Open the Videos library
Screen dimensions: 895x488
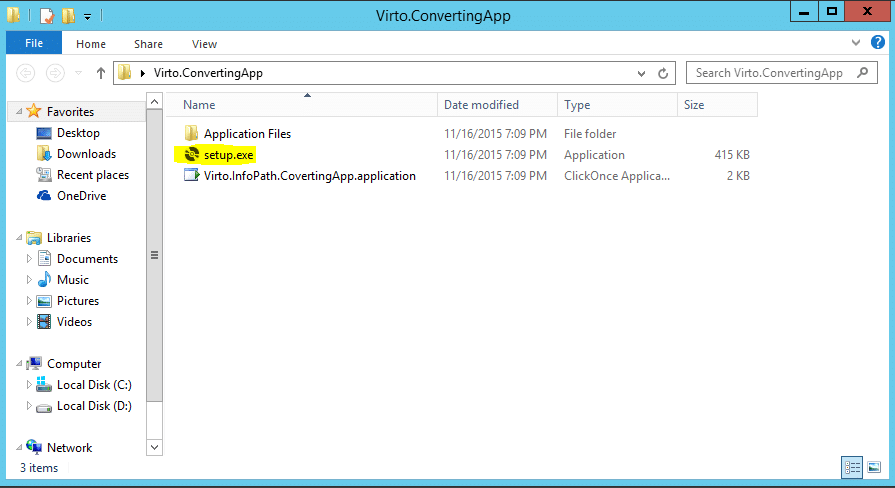(x=74, y=322)
